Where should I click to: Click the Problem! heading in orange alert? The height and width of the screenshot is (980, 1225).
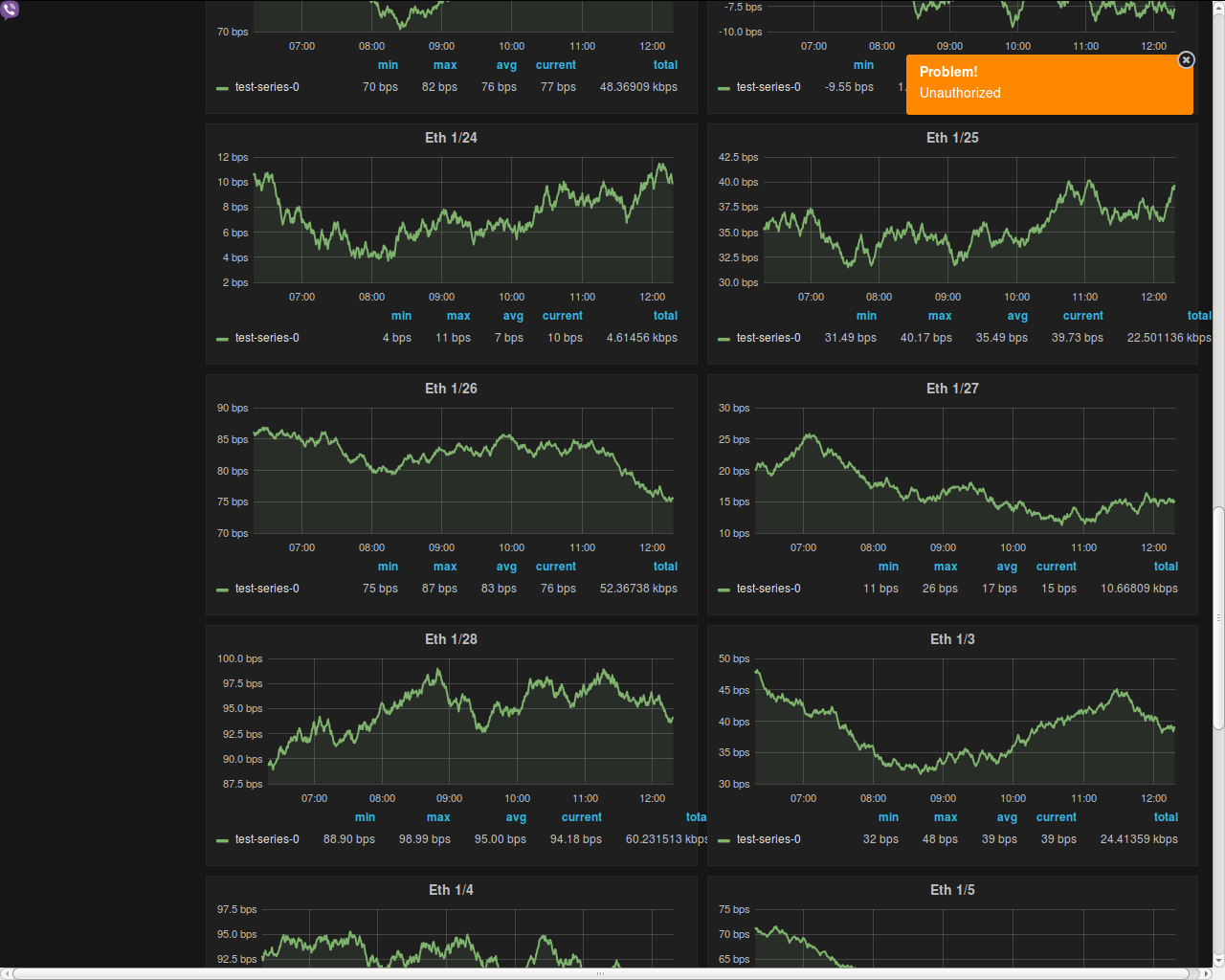pos(948,72)
